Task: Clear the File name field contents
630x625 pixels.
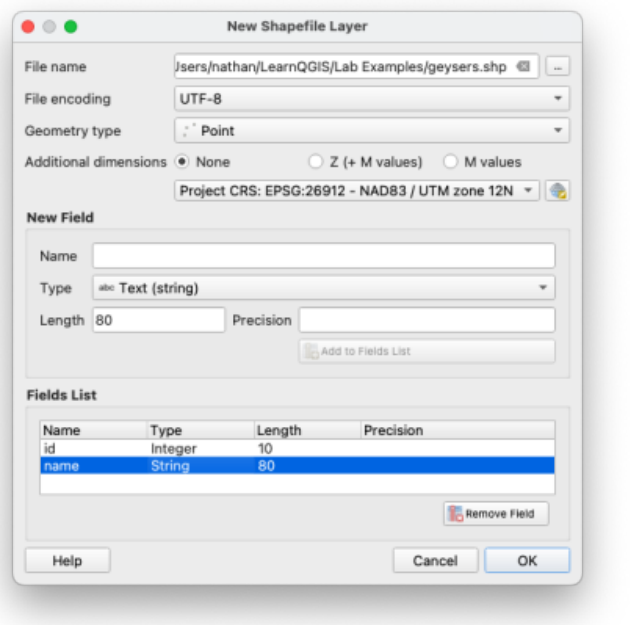Action: click(x=523, y=66)
